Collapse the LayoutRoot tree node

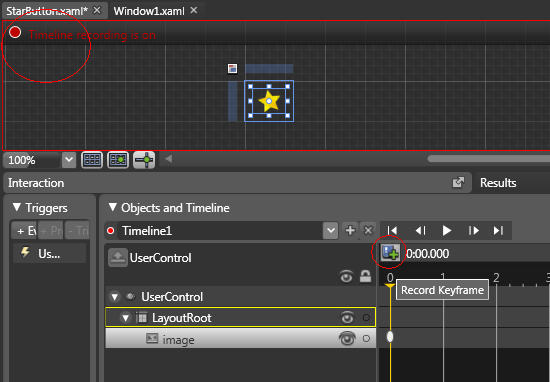click(125, 318)
